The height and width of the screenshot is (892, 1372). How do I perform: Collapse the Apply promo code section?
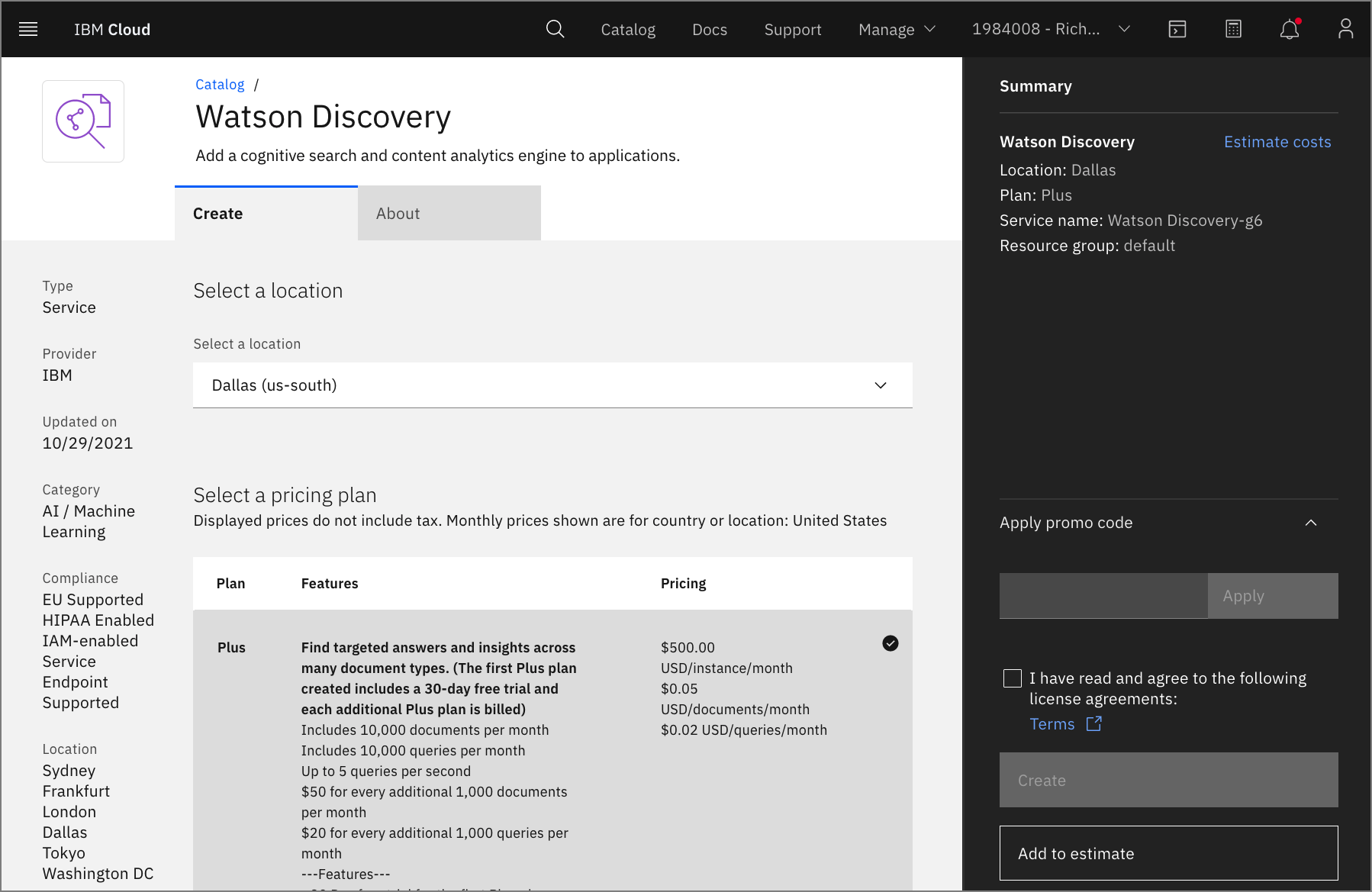pos(1310,523)
